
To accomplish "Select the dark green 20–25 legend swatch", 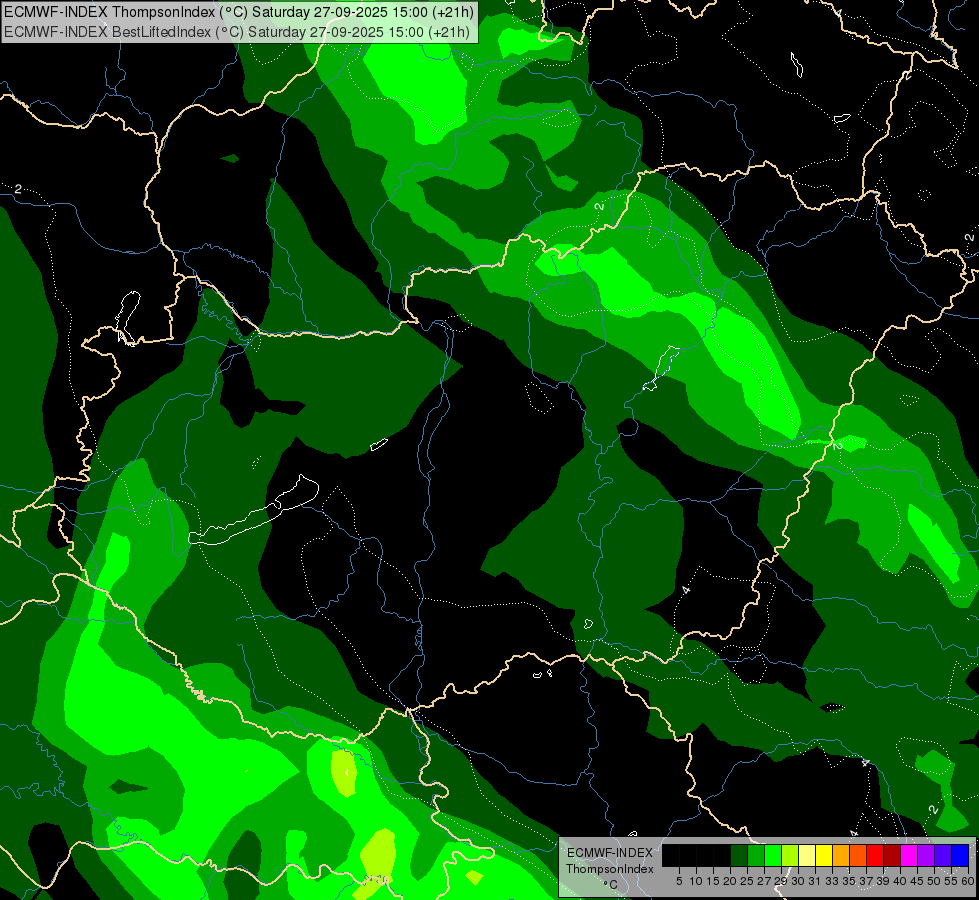I will point(739,855).
